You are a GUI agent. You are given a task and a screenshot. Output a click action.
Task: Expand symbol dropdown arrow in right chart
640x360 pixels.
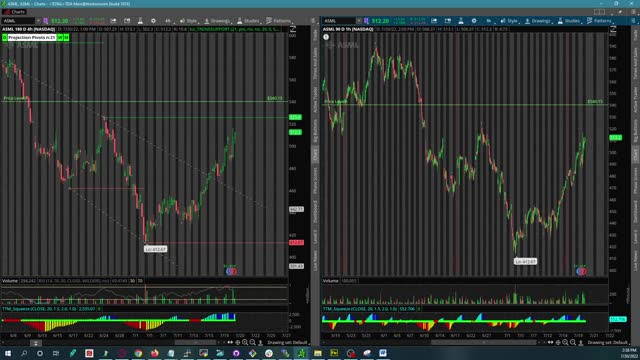pos(358,21)
